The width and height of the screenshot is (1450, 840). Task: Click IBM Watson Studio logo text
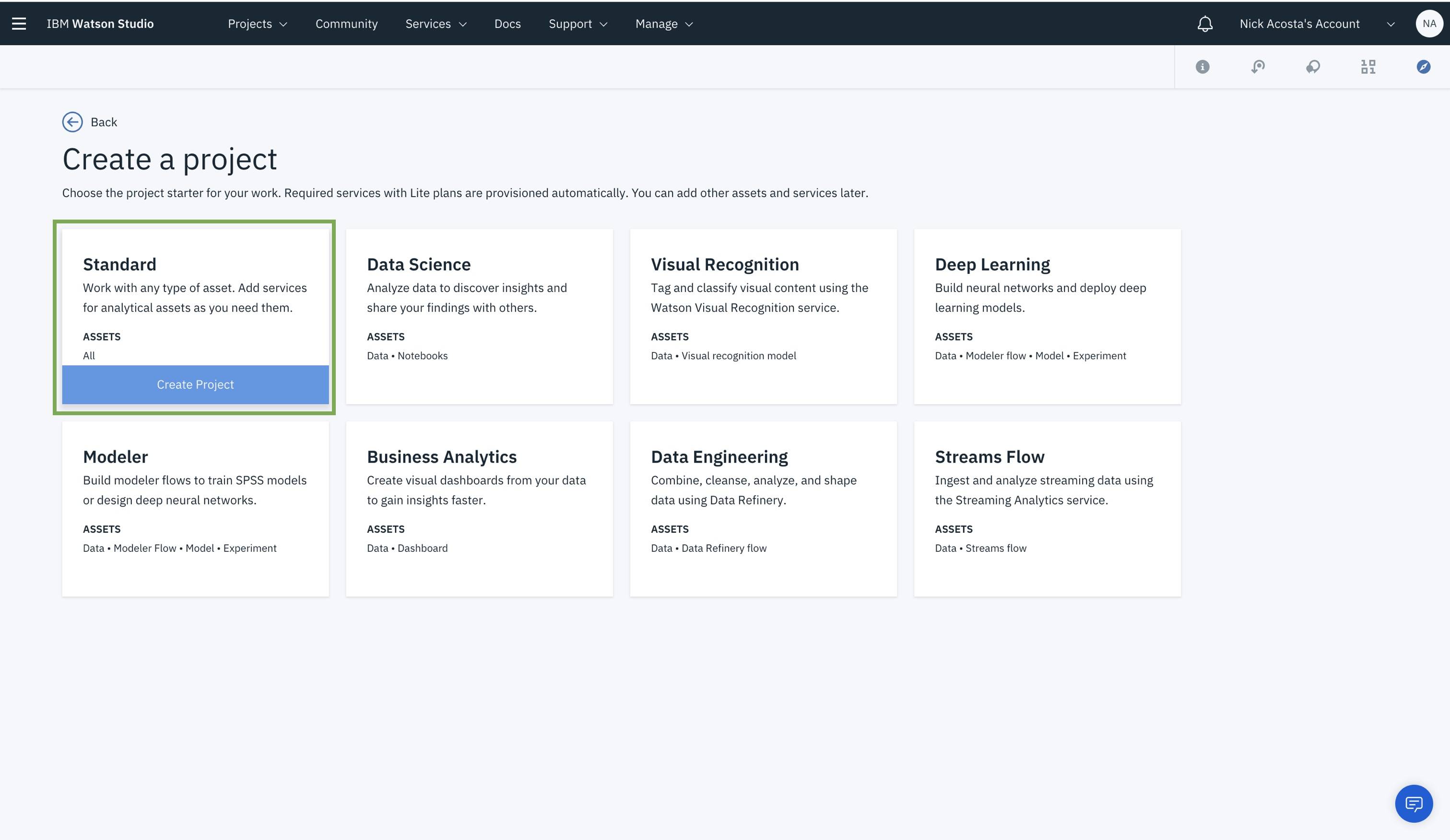coord(100,23)
